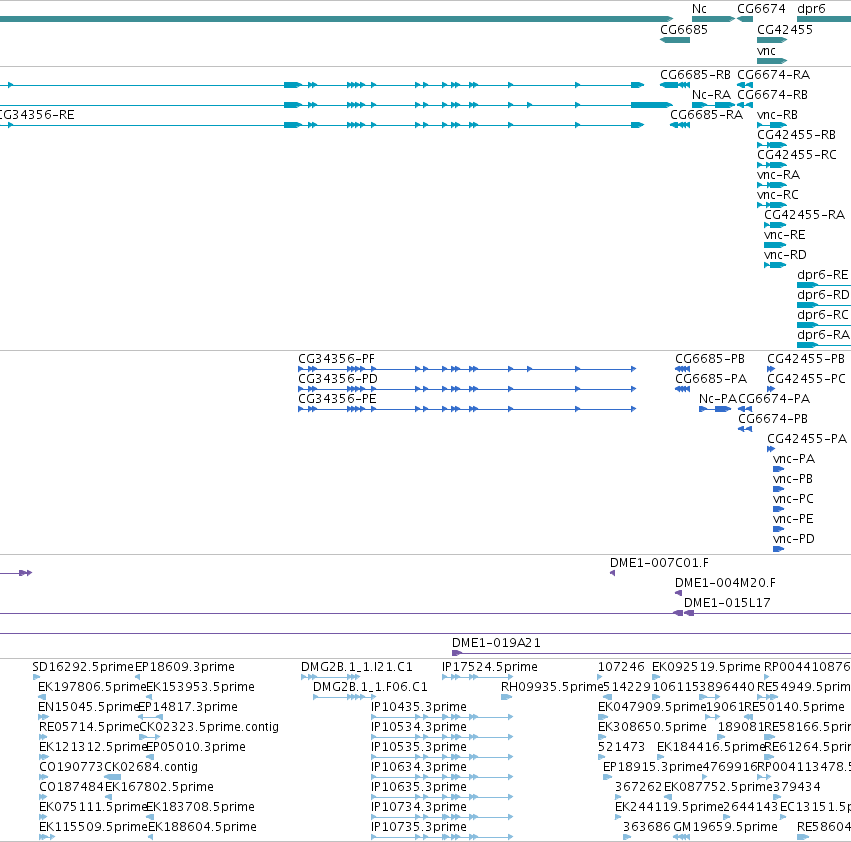Select the dpr6-RA transcript label
Screen dimensions: 851x842
[x=823, y=334]
